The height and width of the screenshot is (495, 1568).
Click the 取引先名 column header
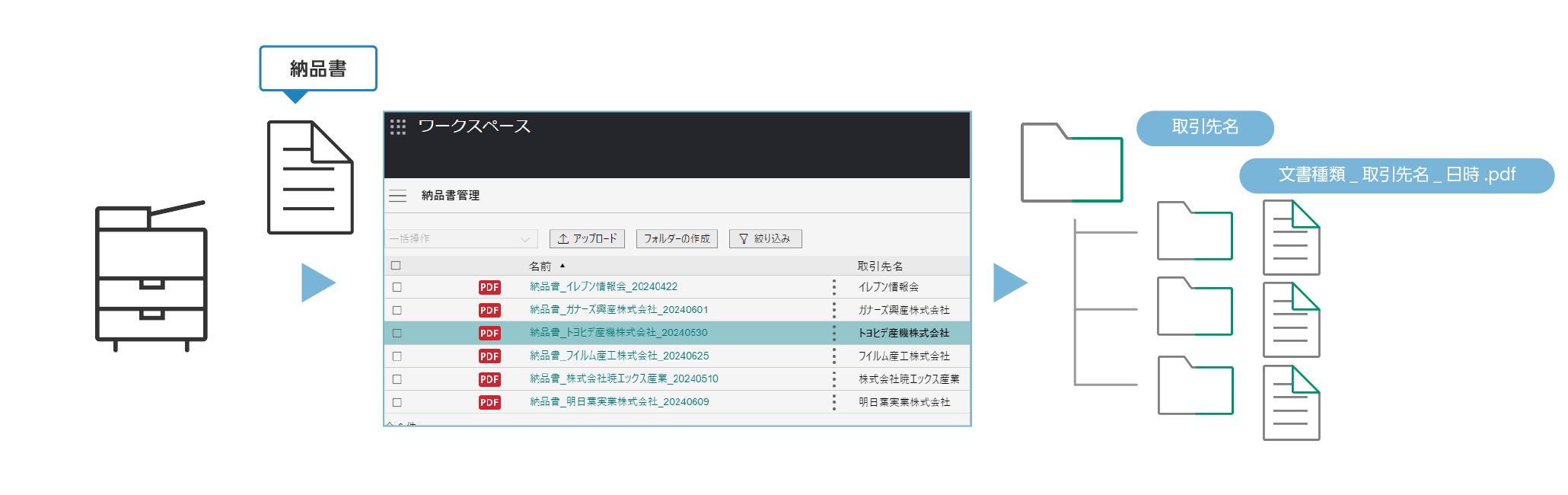tap(880, 266)
